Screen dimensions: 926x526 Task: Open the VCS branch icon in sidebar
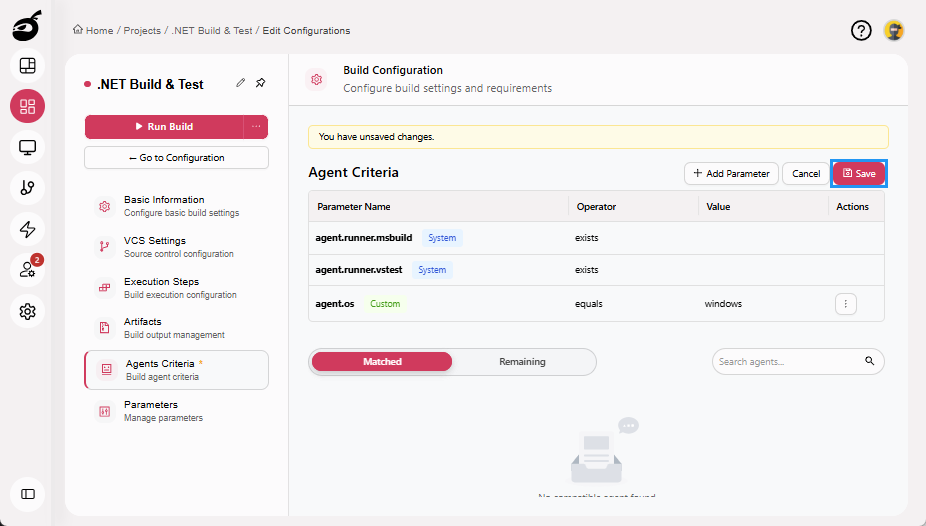[27, 188]
